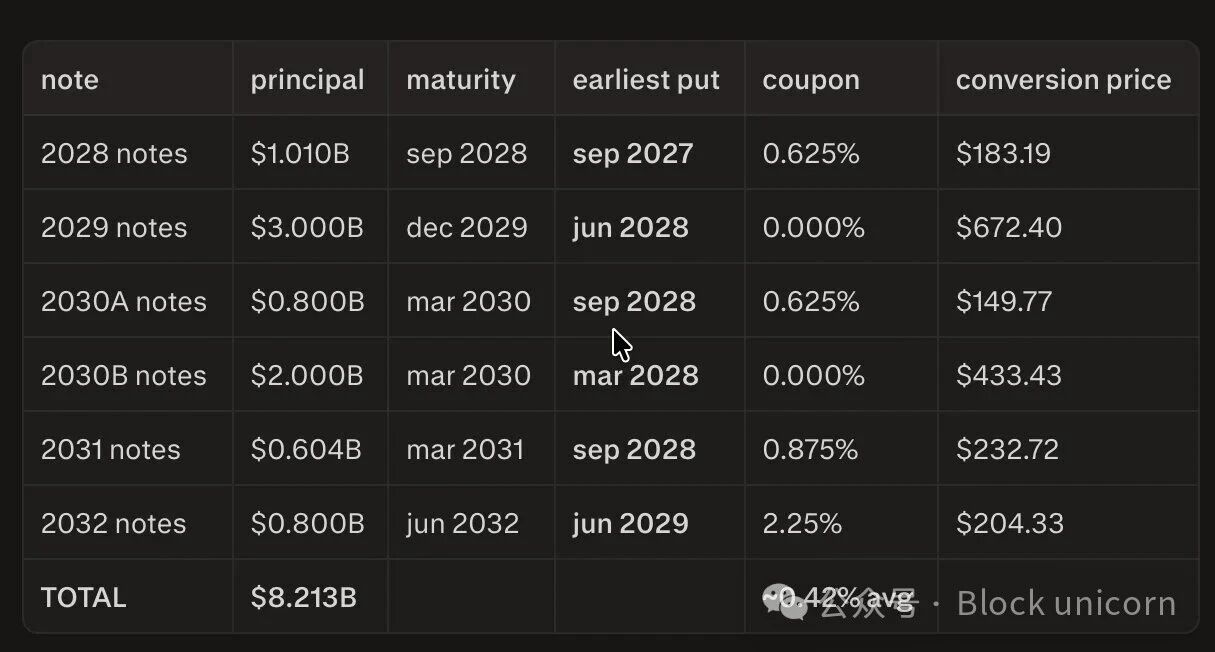Select the "2031 notes" row label

tap(111, 450)
